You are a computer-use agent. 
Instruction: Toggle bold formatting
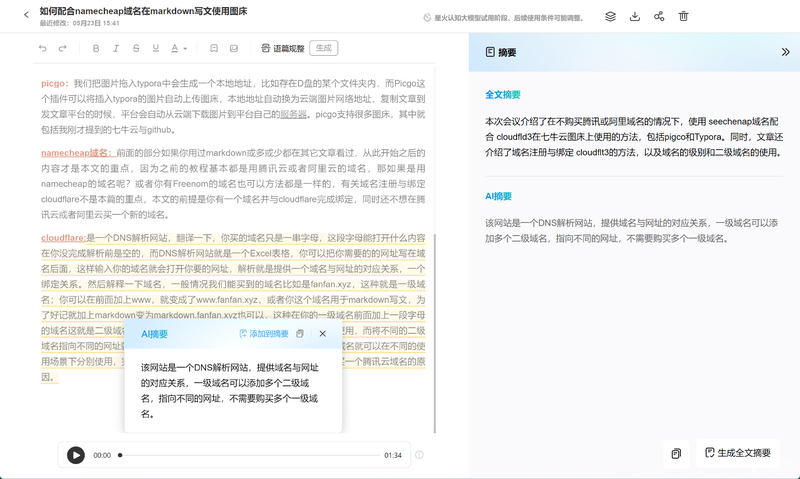point(96,48)
